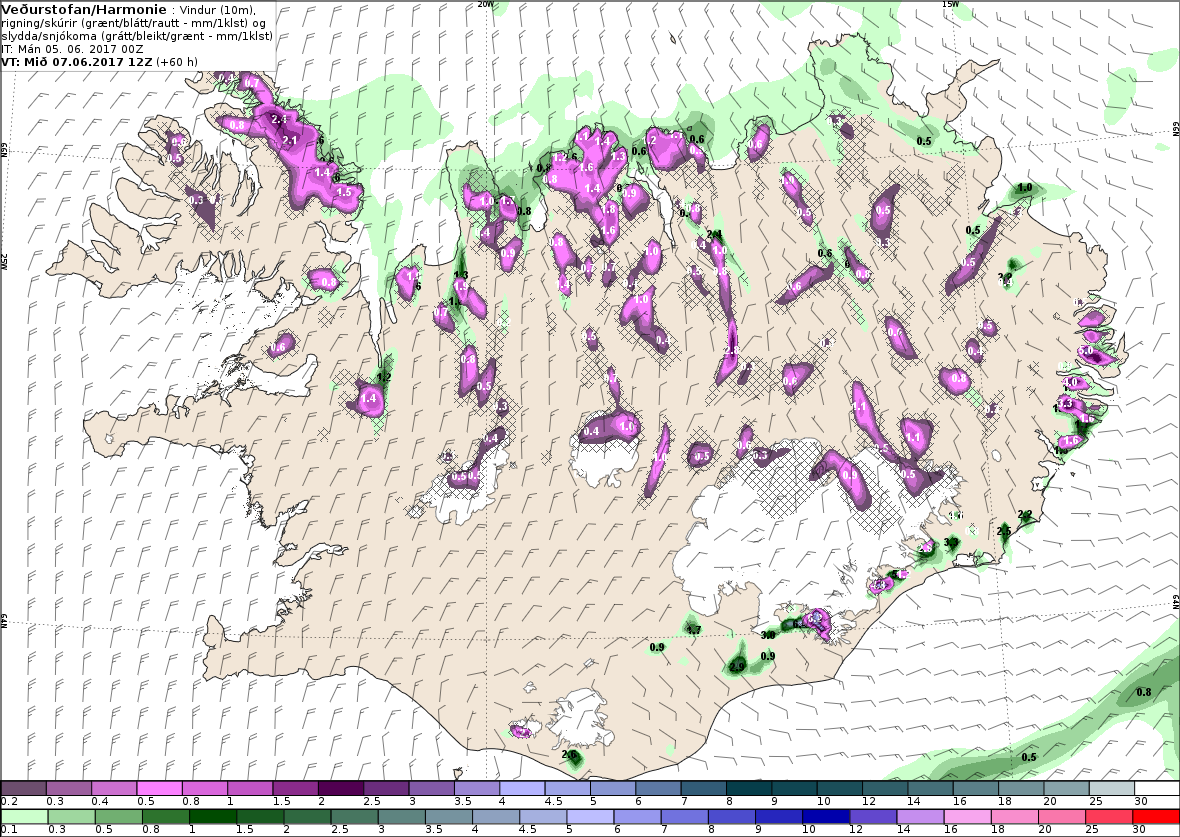Click the '15W' longitude label at the top

coord(950,4)
